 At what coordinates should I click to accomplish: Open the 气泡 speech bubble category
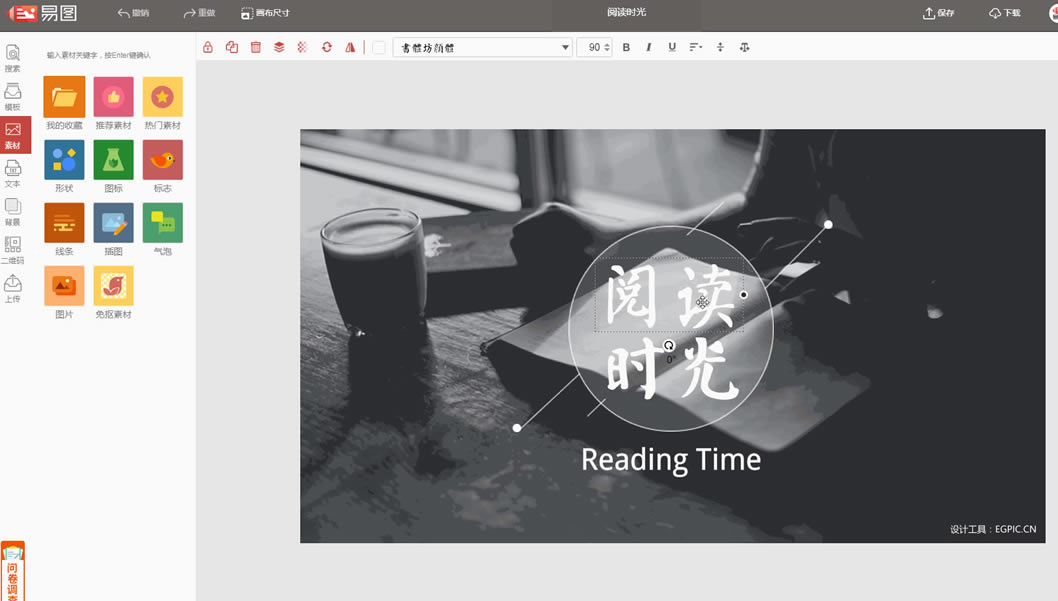(x=162, y=223)
